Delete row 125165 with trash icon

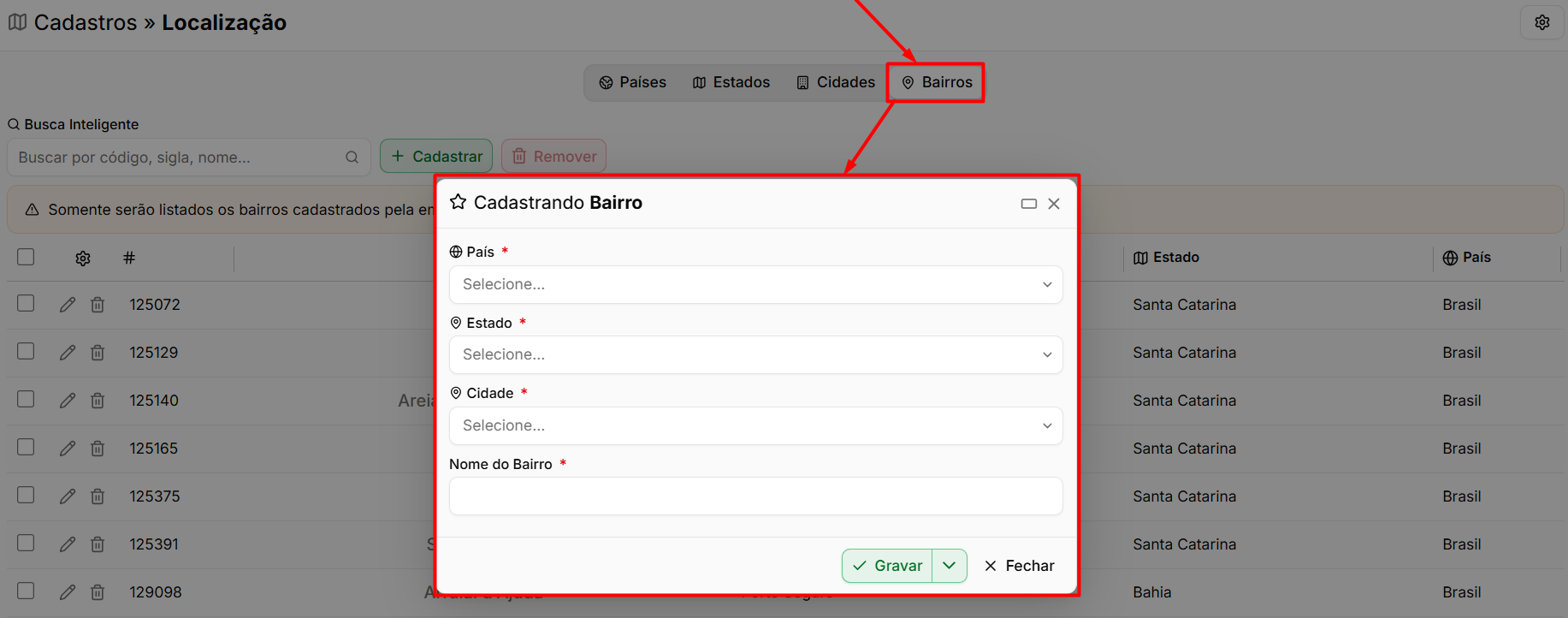pyautogui.click(x=98, y=449)
